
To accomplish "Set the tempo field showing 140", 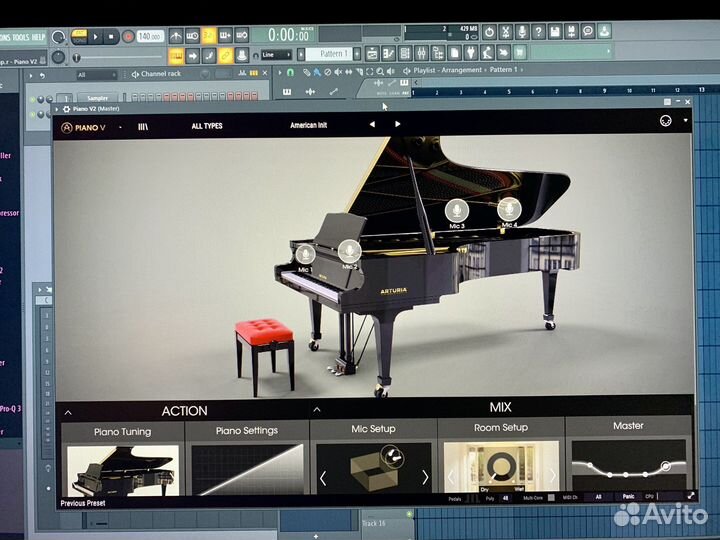I will (150, 36).
